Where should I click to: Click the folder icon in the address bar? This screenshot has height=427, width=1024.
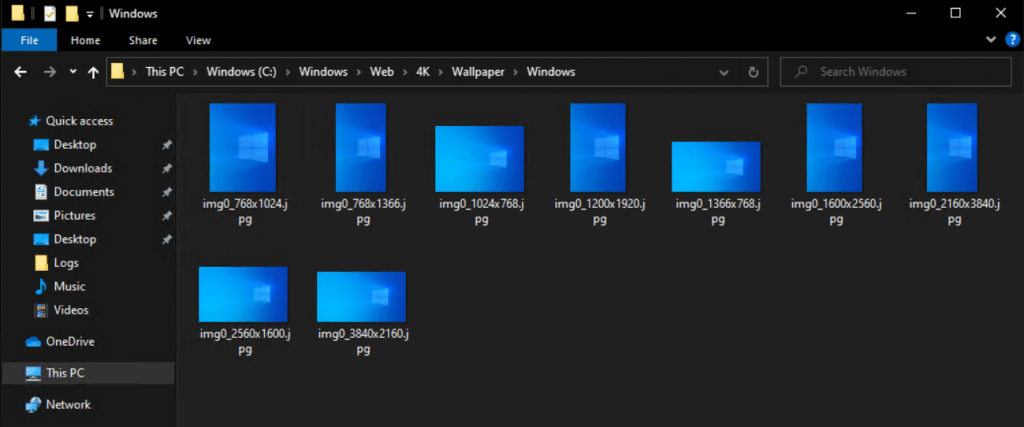(x=118, y=72)
